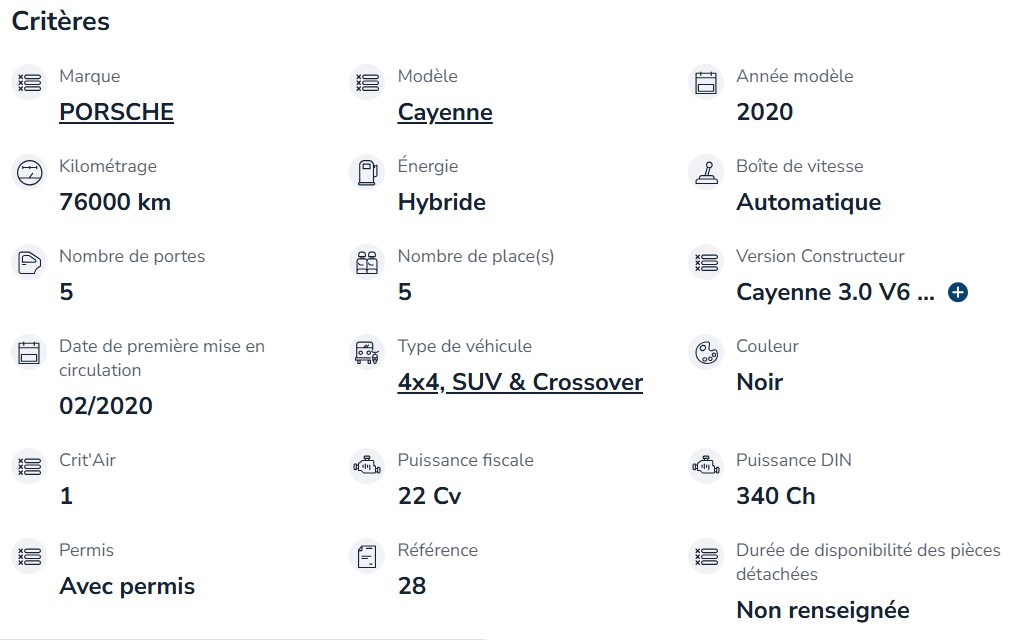This screenshot has height=640, width=1018.
Task: Follow the 4x4, SUV & Crossover link
Action: 520,382
